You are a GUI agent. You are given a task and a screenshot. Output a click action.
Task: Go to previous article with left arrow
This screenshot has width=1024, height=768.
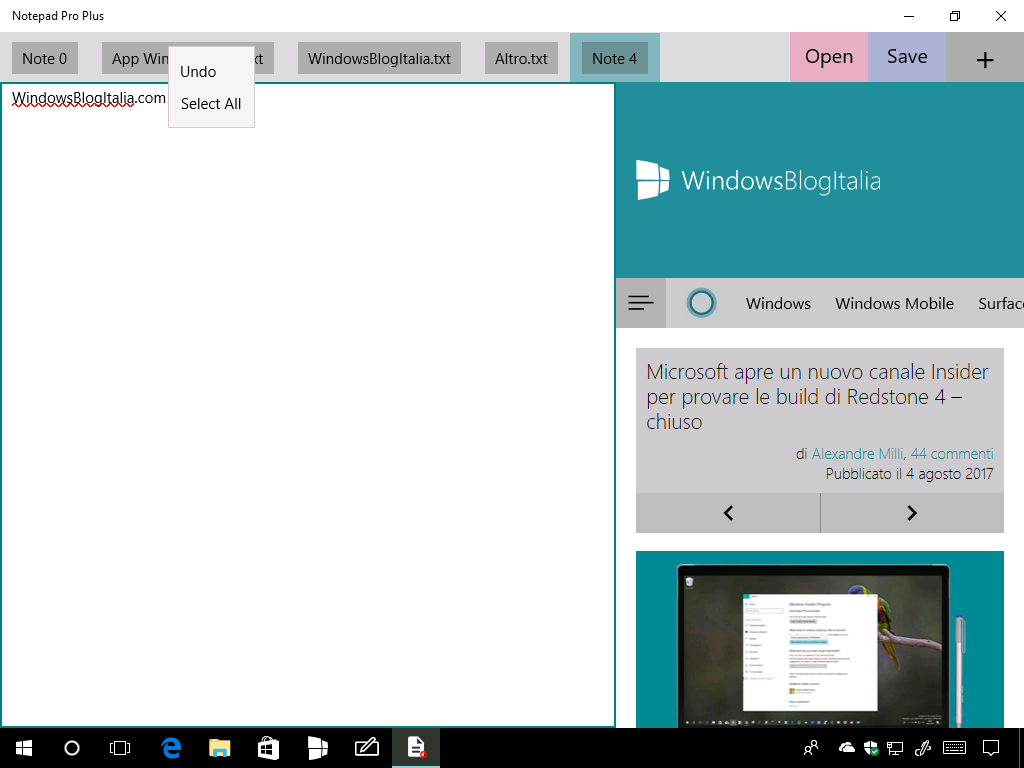point(728,513)
